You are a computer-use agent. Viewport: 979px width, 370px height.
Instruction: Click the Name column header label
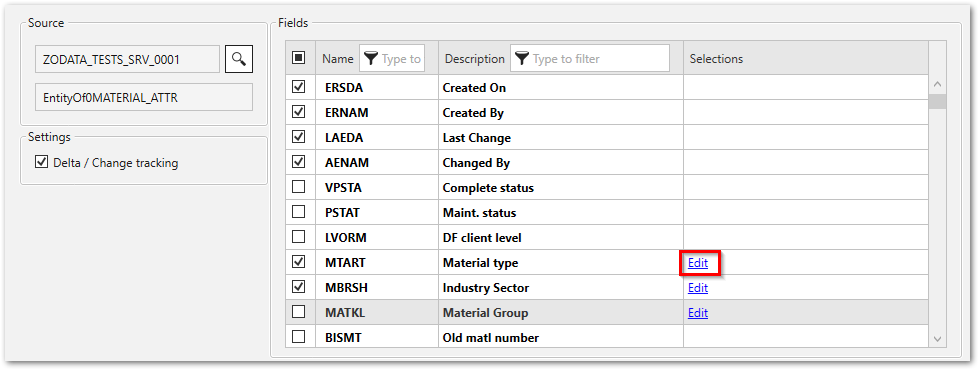point(338,59)
